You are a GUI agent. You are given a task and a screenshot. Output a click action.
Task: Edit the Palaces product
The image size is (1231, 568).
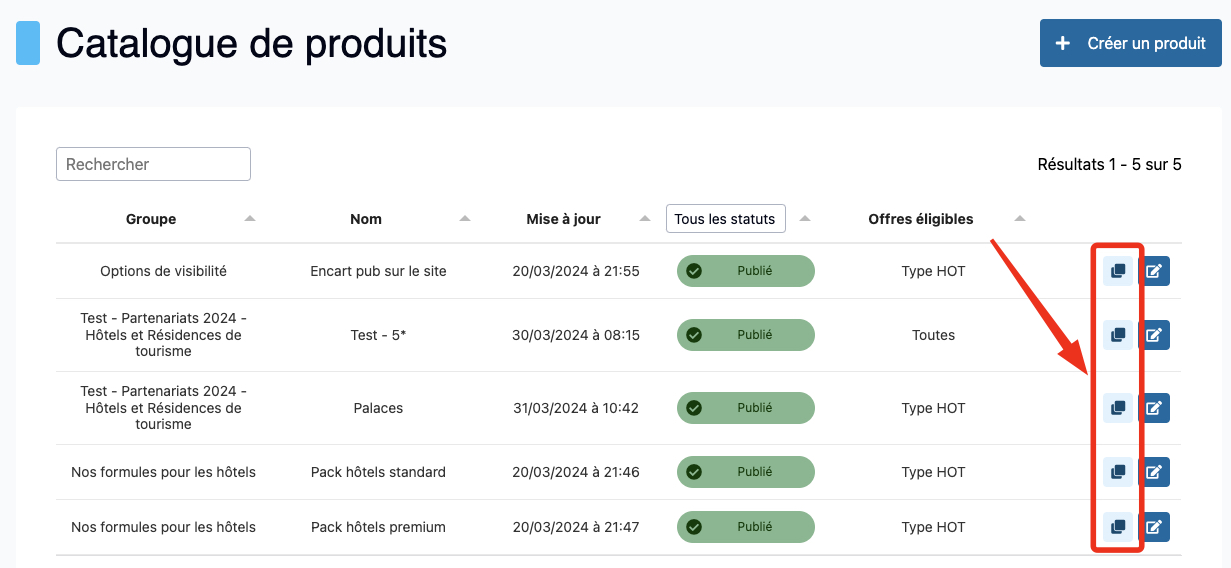1154,408
